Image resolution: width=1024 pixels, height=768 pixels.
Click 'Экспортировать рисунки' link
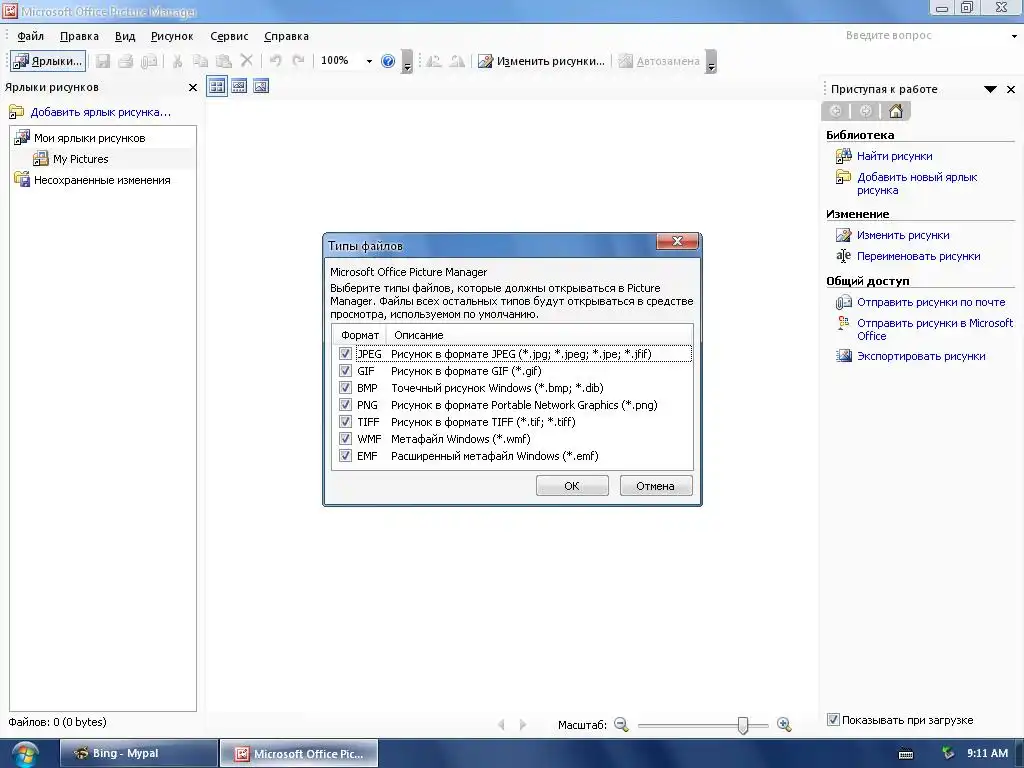click(921, 356)
